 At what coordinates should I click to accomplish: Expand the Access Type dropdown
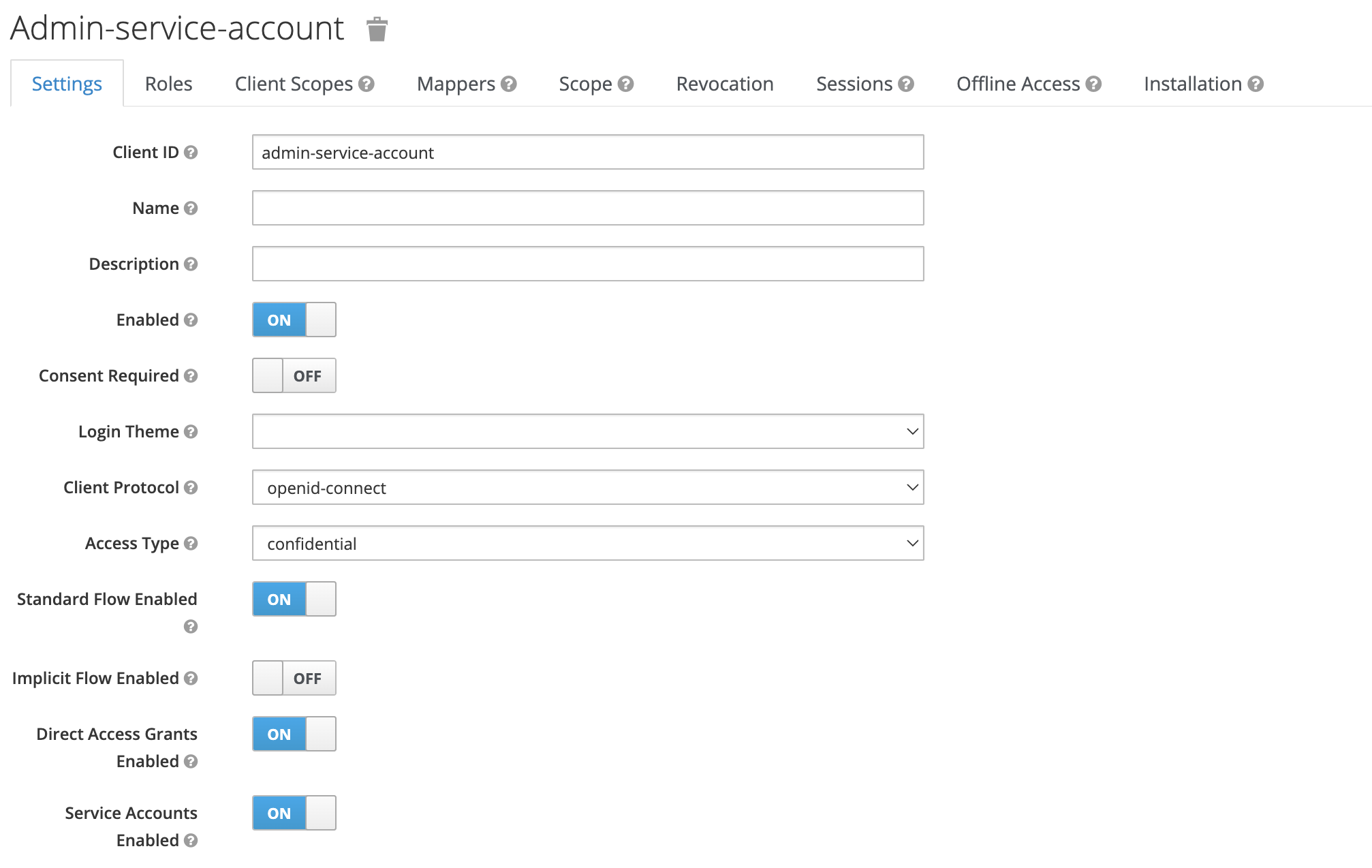point(587,543)
